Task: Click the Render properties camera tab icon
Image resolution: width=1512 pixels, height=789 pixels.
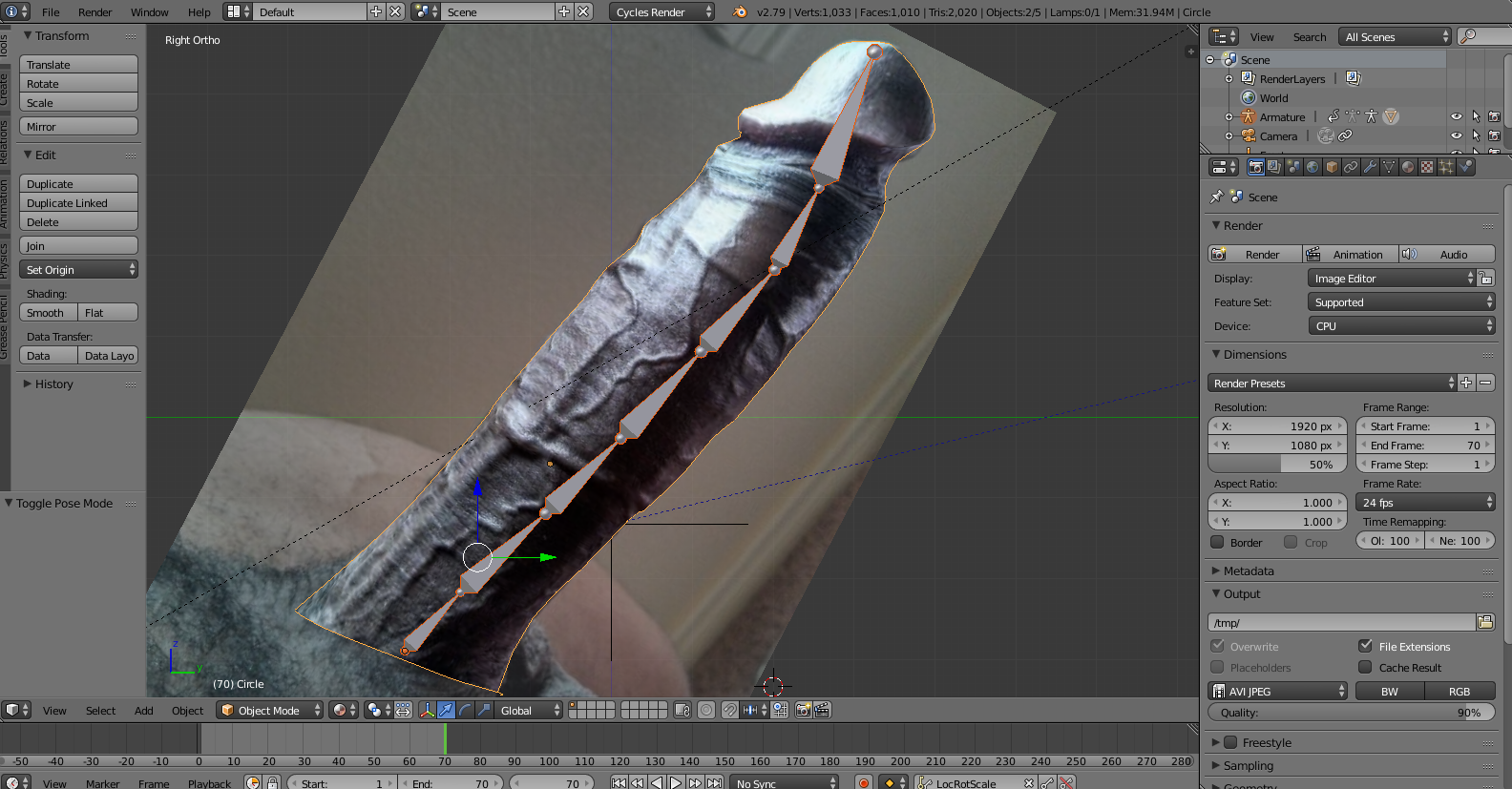Action: pyautogui.click(x=1256, y=167)
